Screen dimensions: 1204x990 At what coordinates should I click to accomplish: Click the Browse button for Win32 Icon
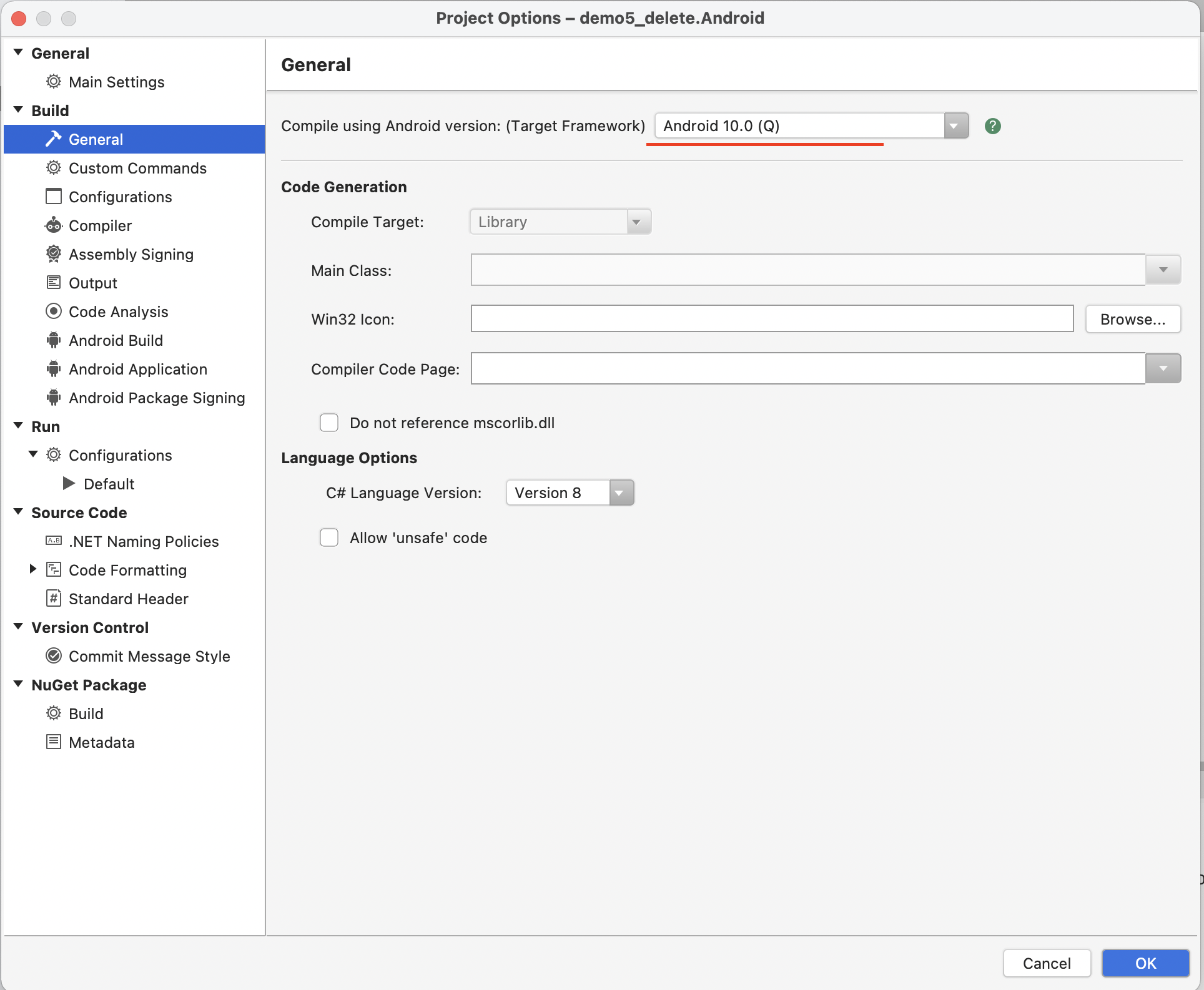click(1133, 319)
